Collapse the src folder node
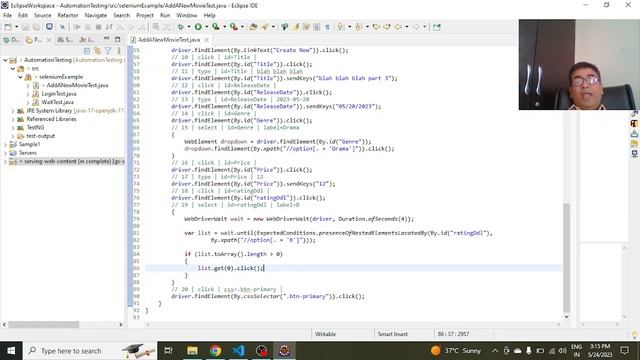The width and height of the screenshot is (640, 360). coord(13,69)
